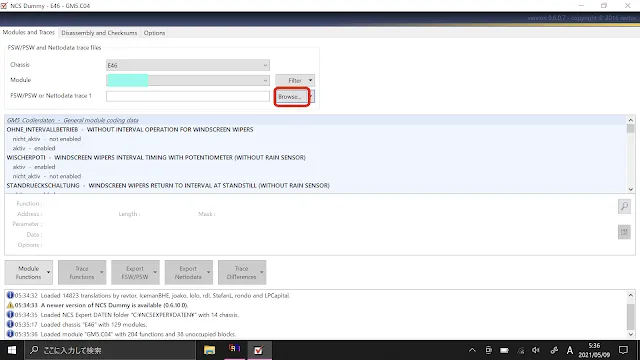Click the 'Loaded module GM5.C04' log line
The width and height of the screenshot is (640, 360).
click(316, 334)
